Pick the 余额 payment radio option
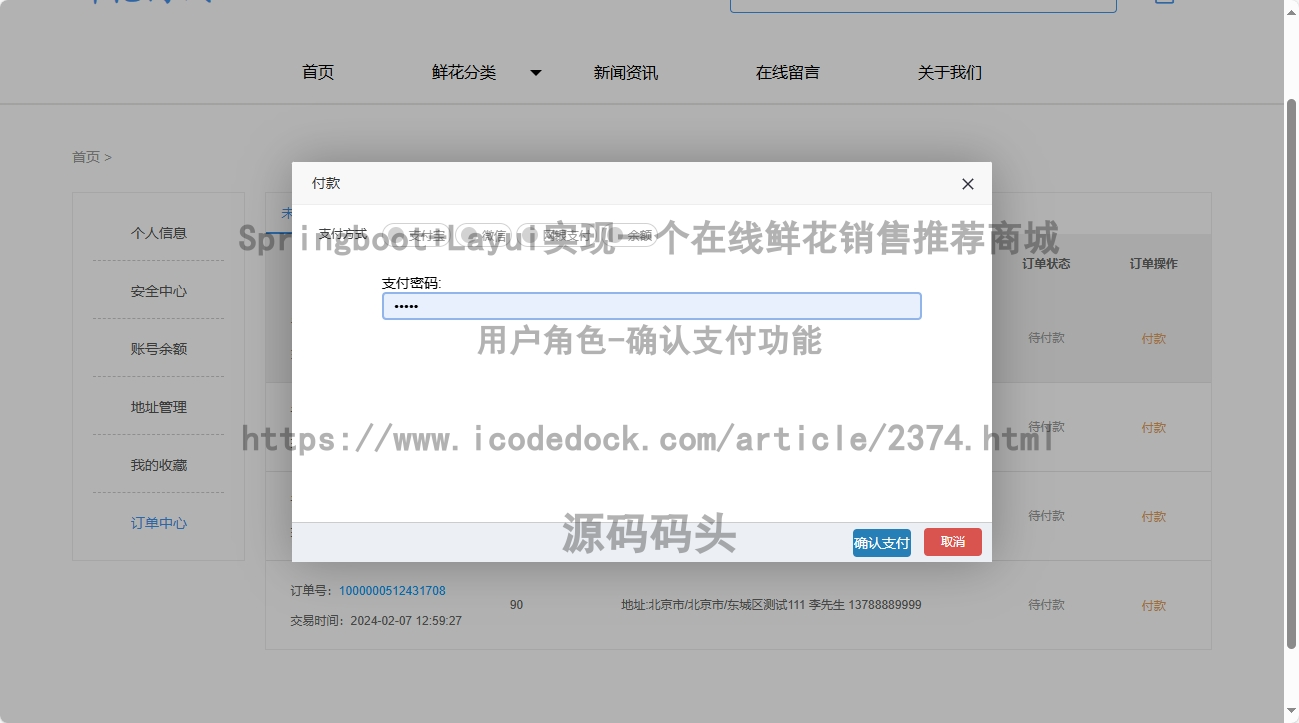Image resolution: width=1299 pixels, height=723 pixels. coord(630,236)
